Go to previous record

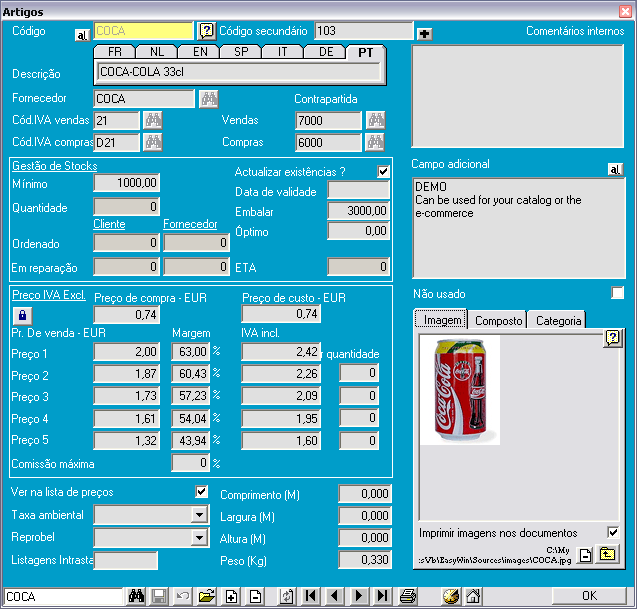(x=335, y=596)
